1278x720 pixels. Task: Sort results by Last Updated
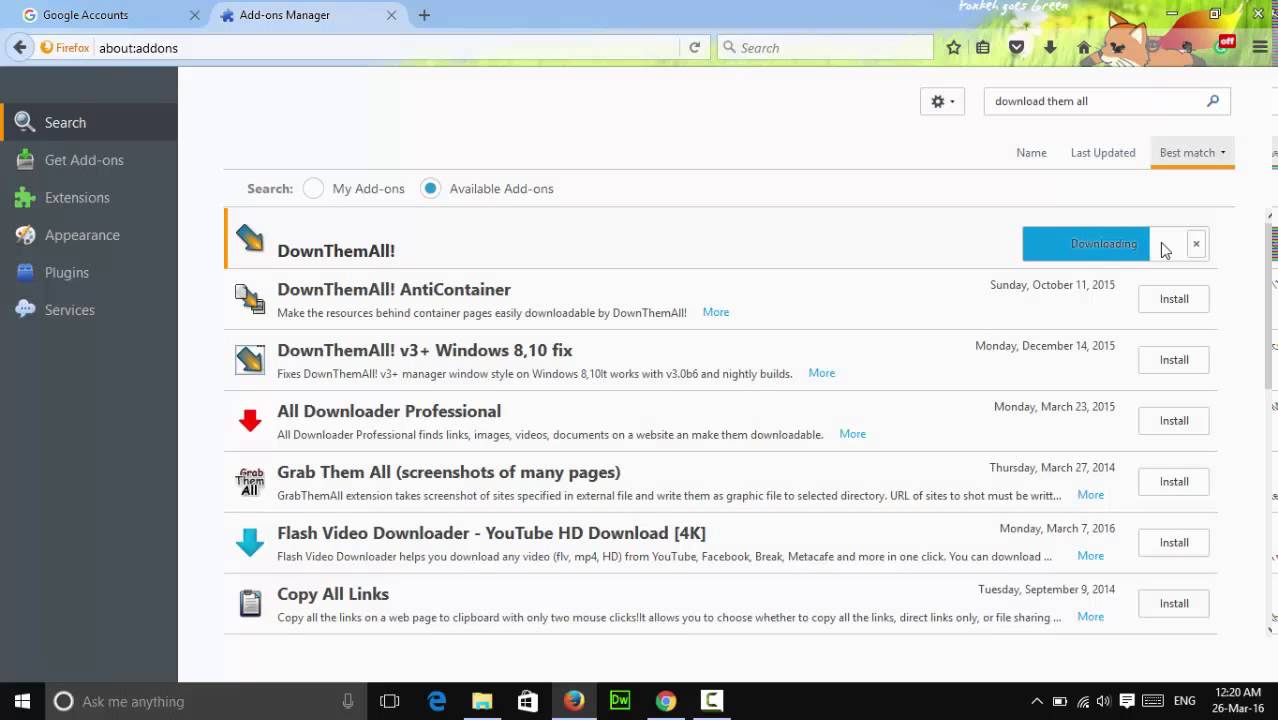click(1103, 153)
